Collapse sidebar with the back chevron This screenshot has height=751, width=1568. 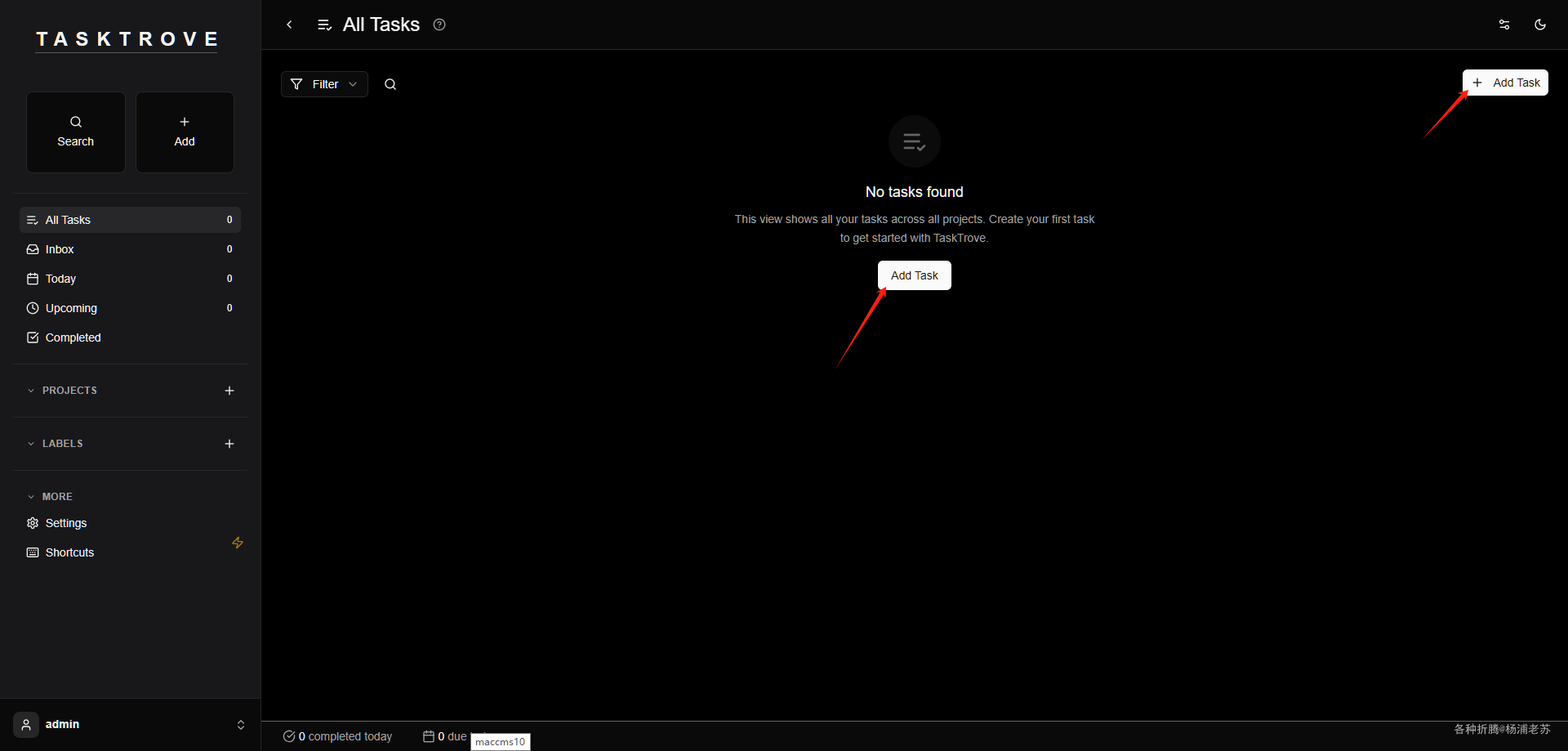click(289, 25)
